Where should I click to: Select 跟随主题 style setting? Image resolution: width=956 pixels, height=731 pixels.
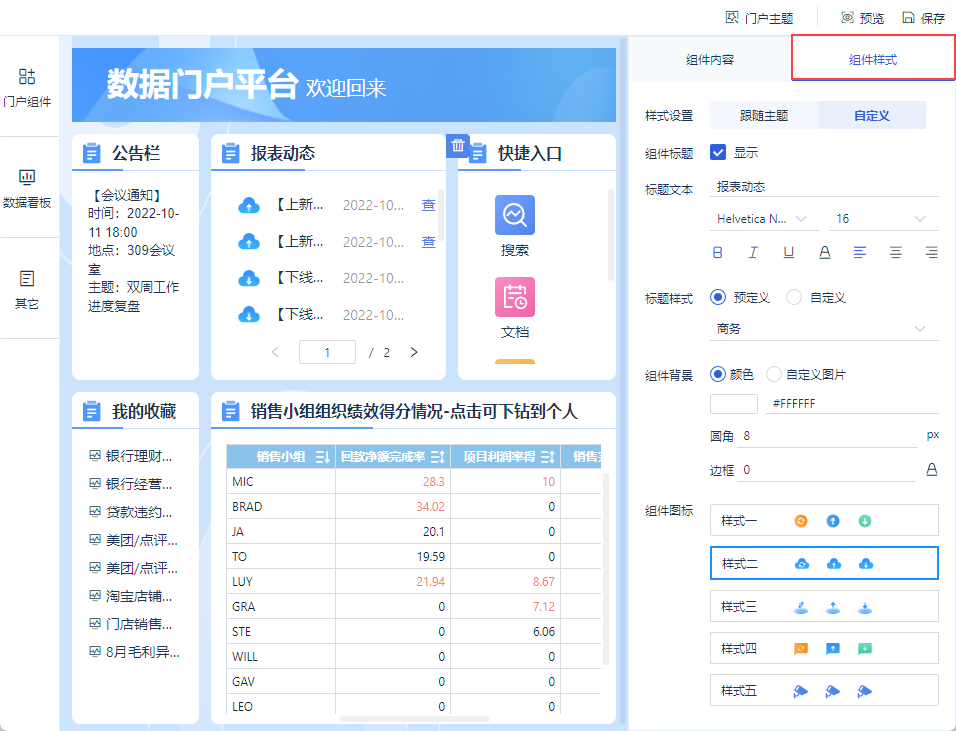[764, 115]
